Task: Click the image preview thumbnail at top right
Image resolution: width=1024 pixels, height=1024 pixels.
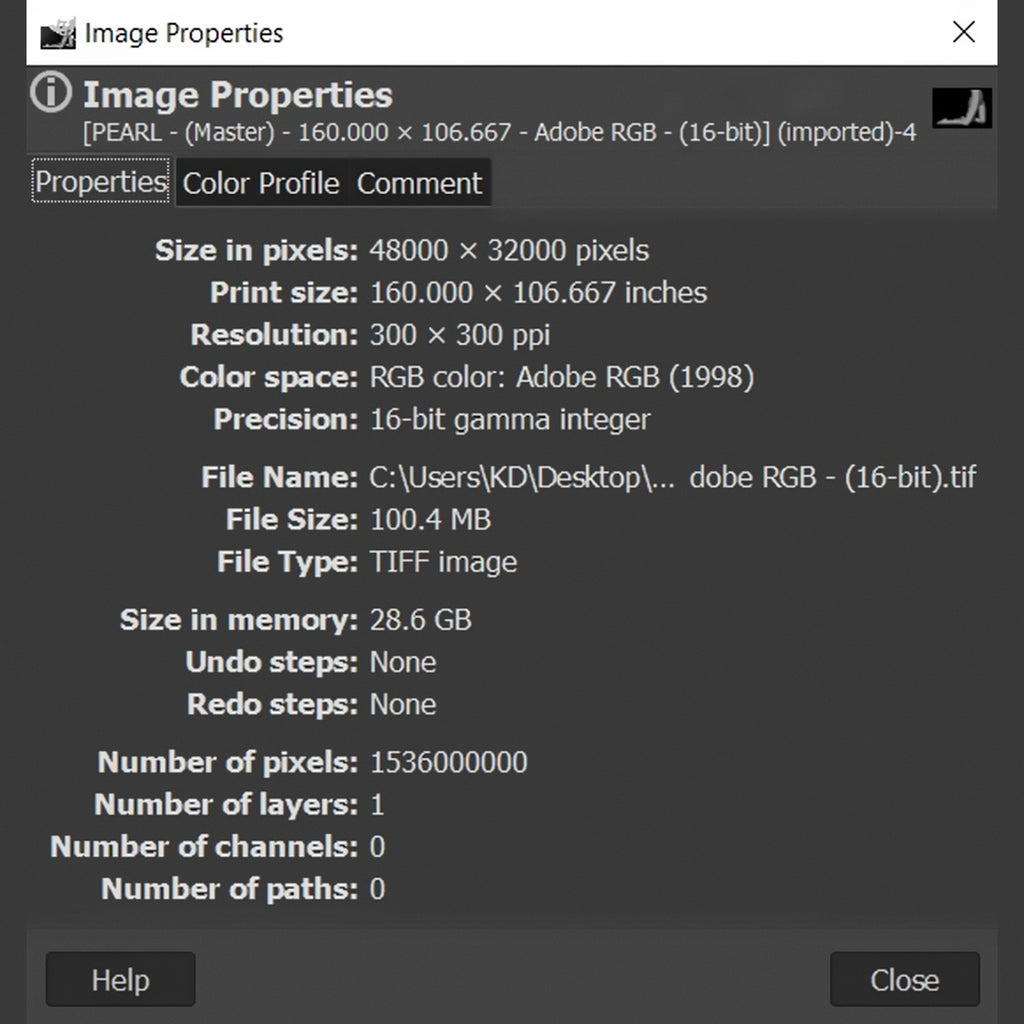Action: tap(961, 108)
